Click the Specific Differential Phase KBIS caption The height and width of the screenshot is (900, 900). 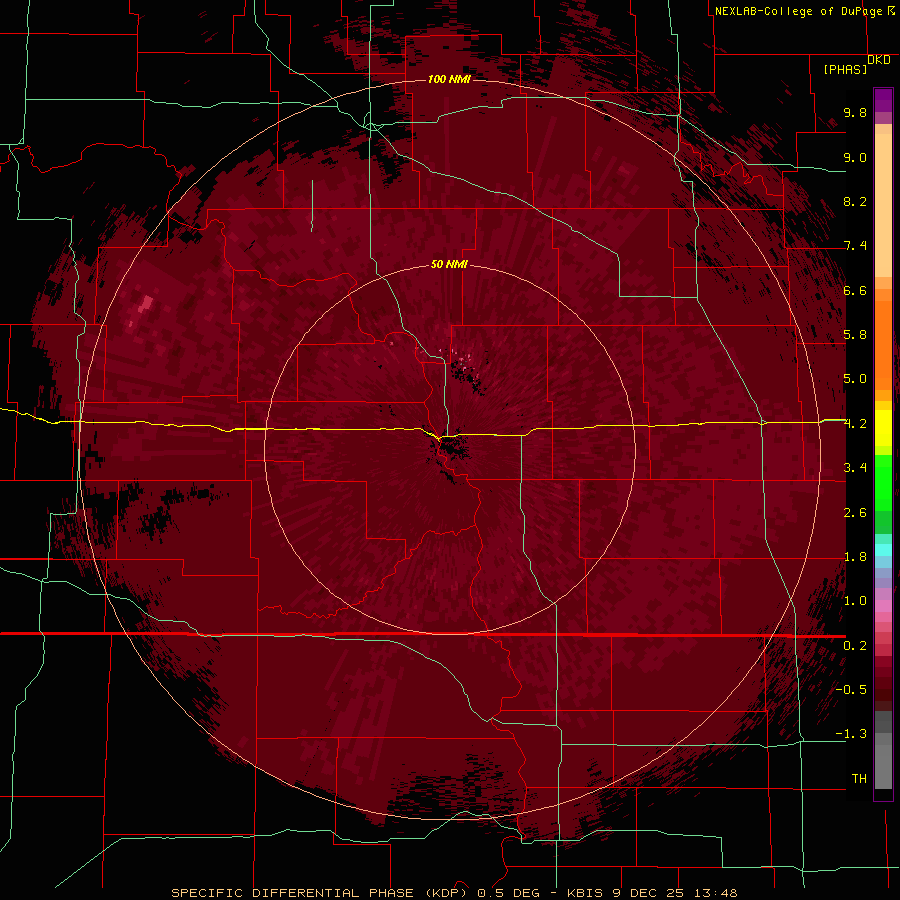(454, 893)
